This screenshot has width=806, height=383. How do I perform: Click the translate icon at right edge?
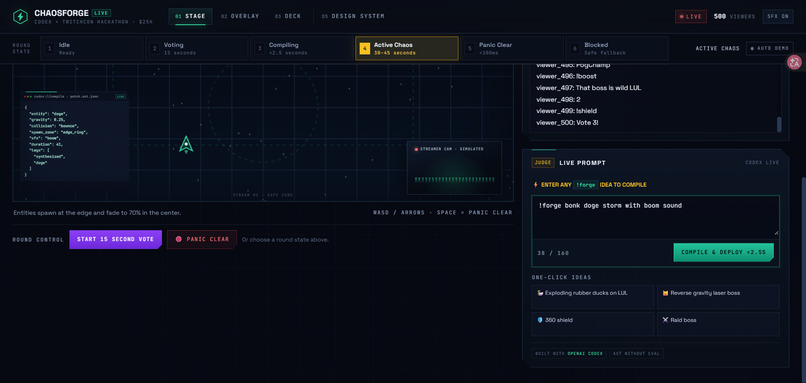794,63
